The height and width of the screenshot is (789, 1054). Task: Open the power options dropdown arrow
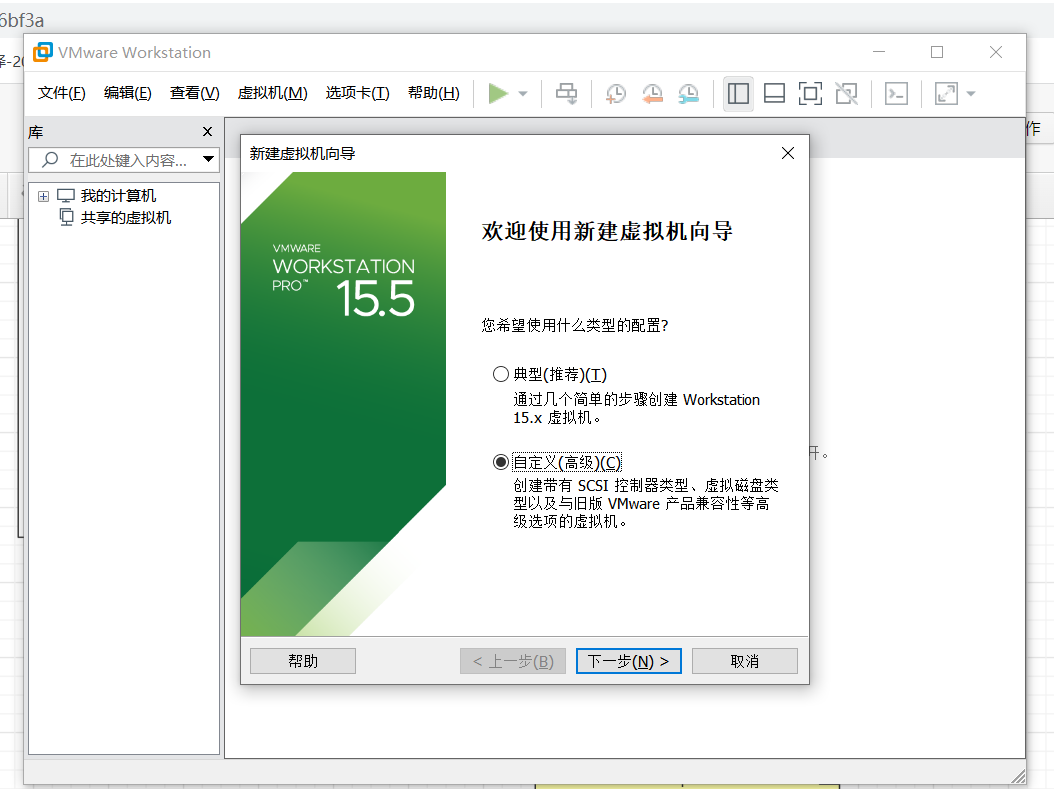coord(523,94)
